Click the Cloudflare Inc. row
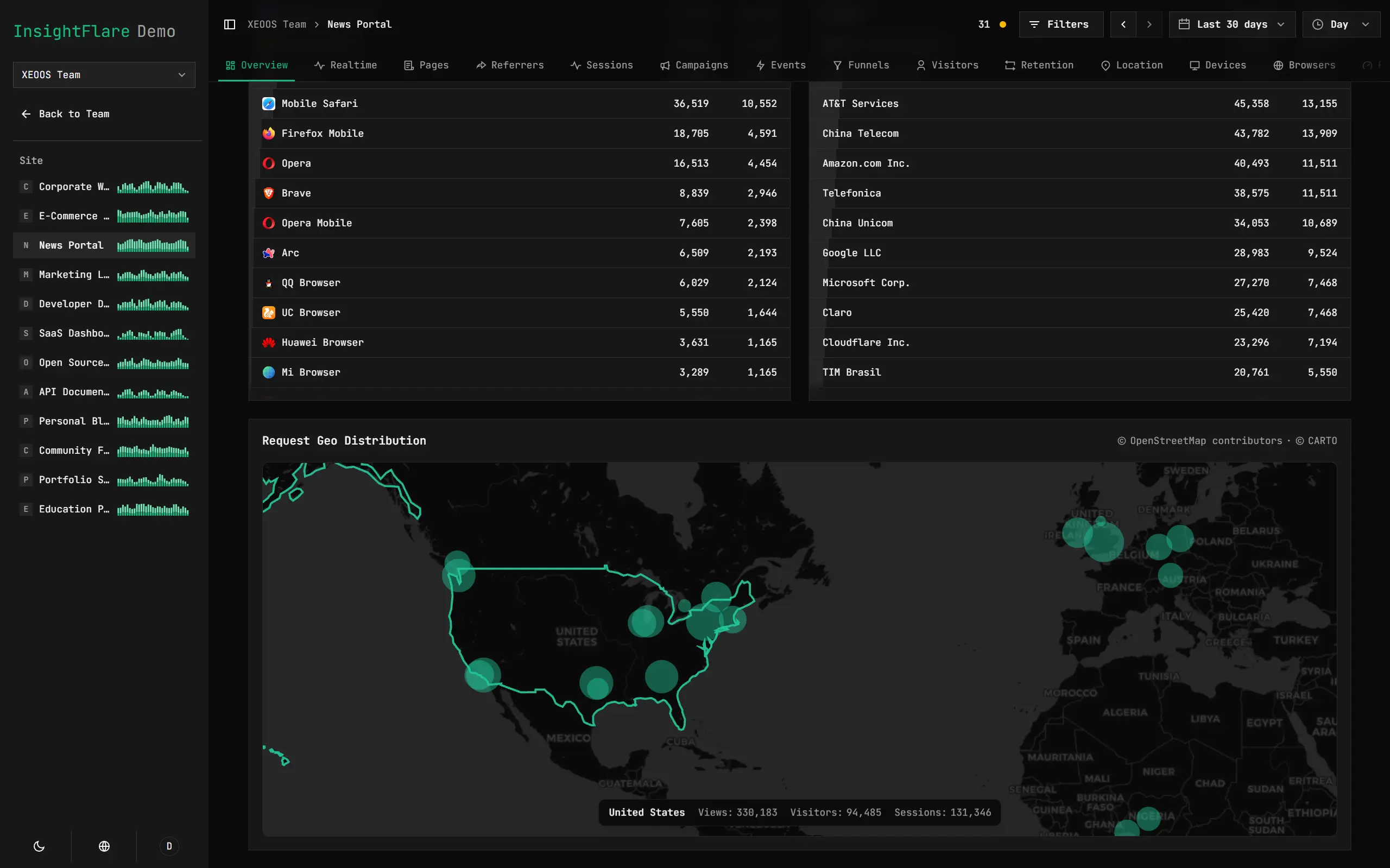This screenshot has width=1390, height=868. [x=1079, y=342]
